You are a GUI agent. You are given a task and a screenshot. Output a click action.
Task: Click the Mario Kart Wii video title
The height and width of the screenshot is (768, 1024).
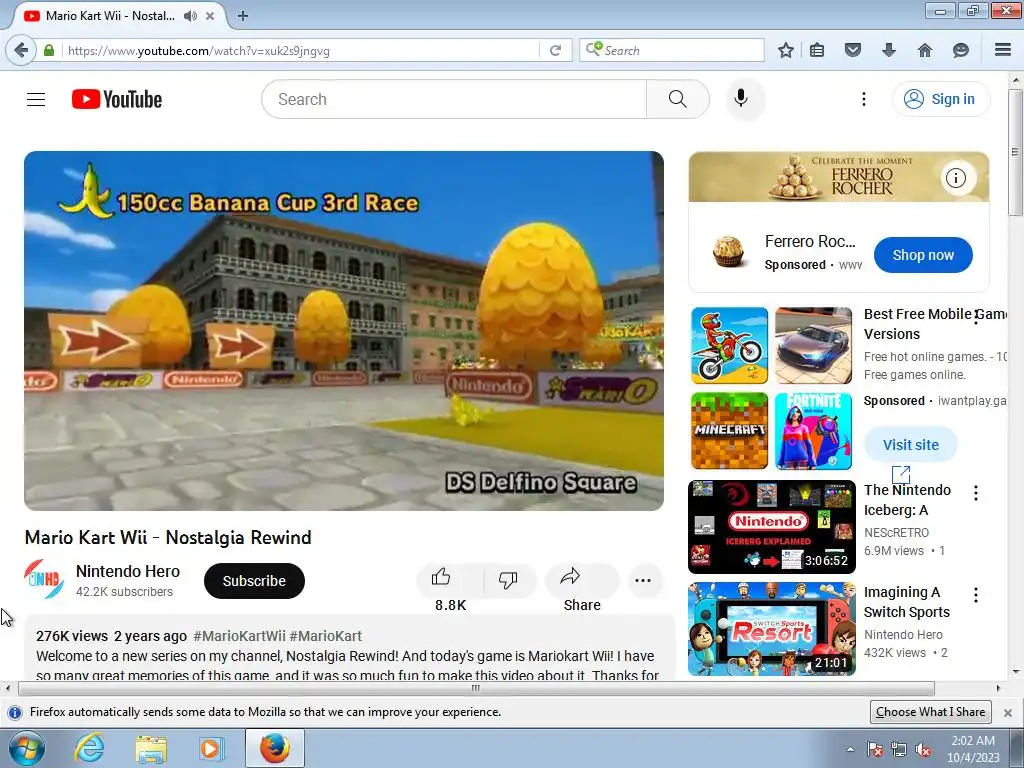pyautogui.click(x=168, y=537)
